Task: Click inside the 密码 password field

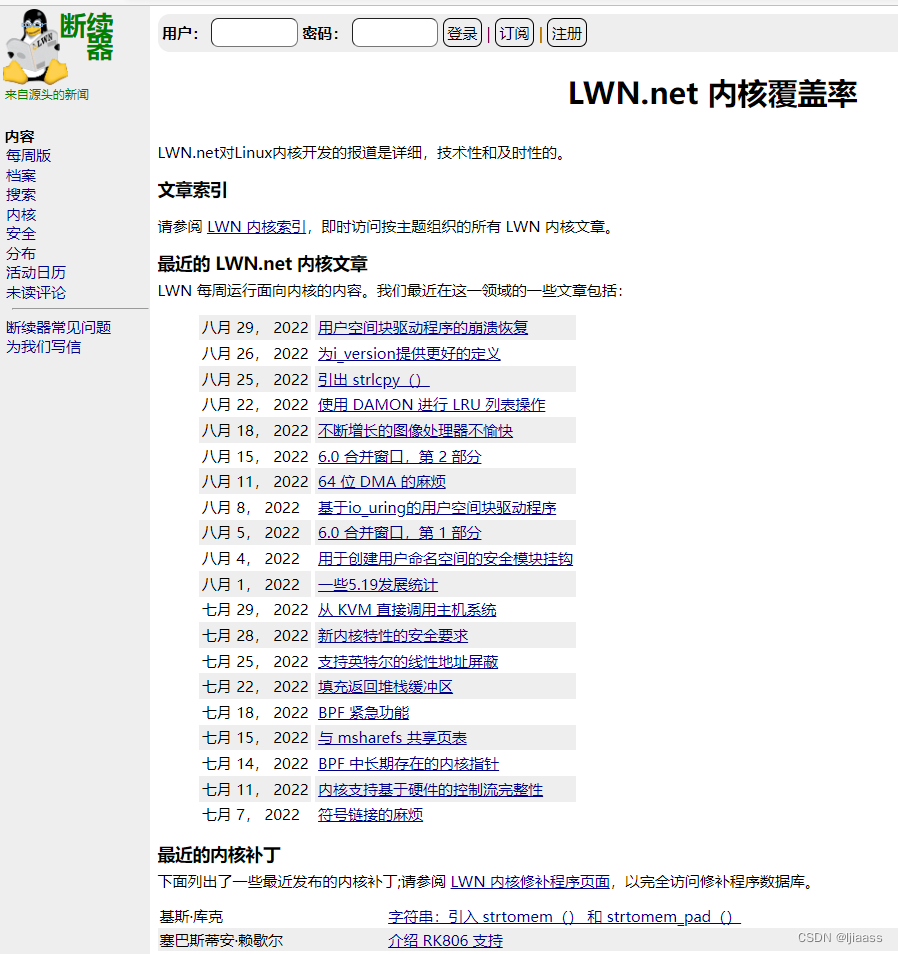Action: point(394,32)
